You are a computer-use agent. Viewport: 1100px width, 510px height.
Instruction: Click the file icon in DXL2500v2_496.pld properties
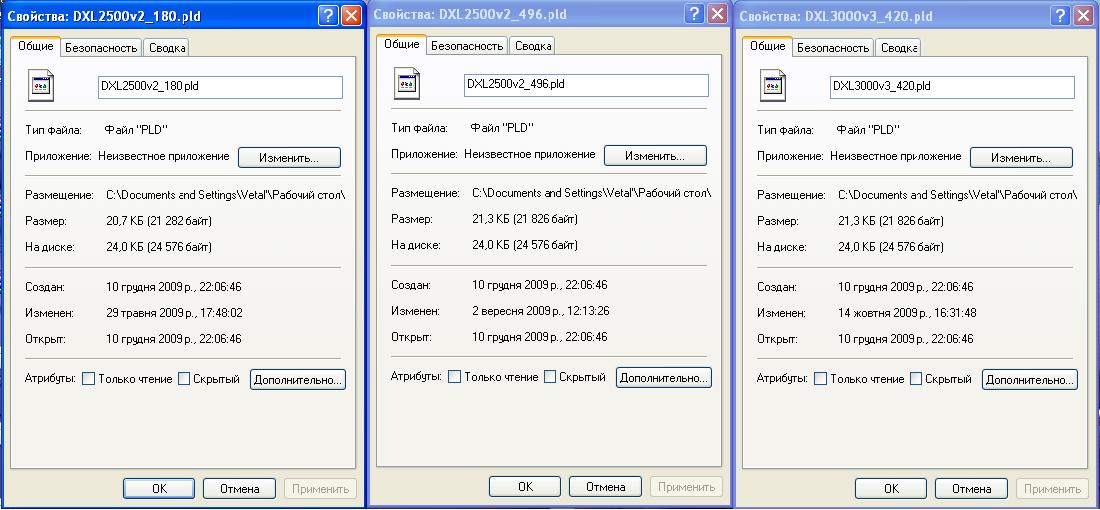pos(407,85)
